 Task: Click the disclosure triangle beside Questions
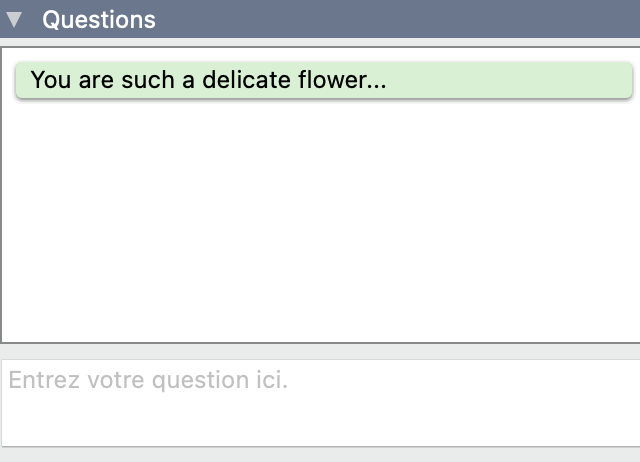point(14,19)
